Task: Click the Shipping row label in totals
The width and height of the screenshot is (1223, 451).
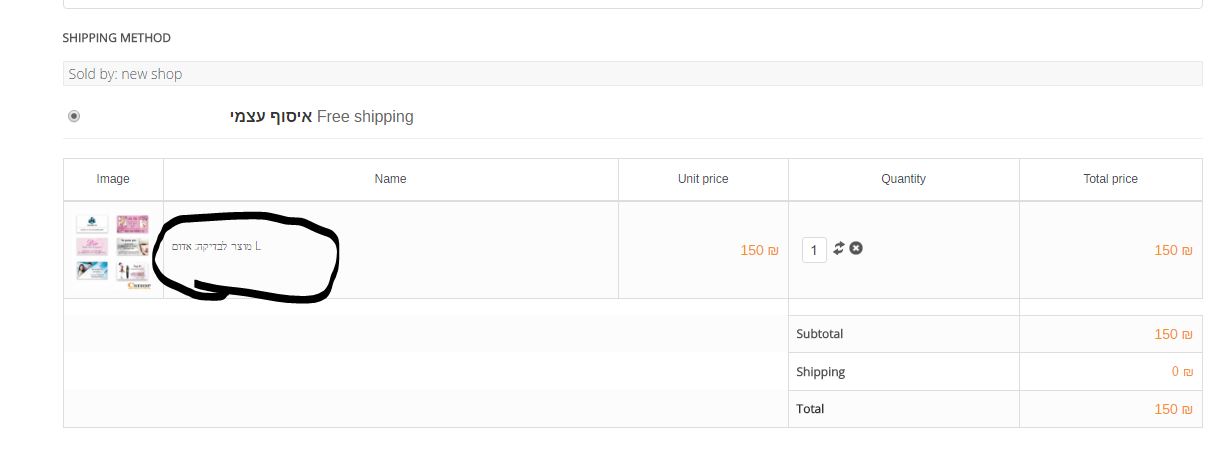Action: [820, 372]
